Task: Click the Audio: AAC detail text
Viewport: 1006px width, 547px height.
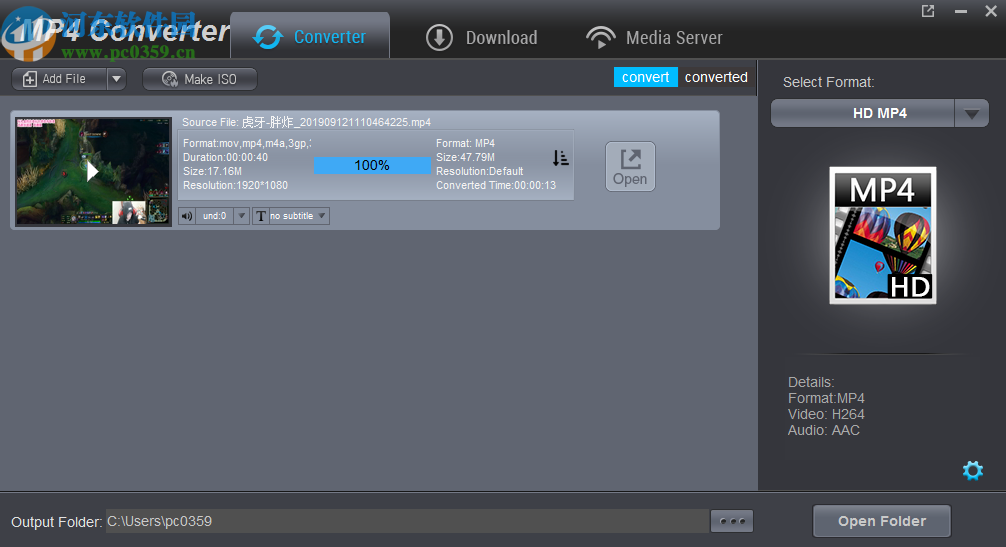Action: pos(824,430)
